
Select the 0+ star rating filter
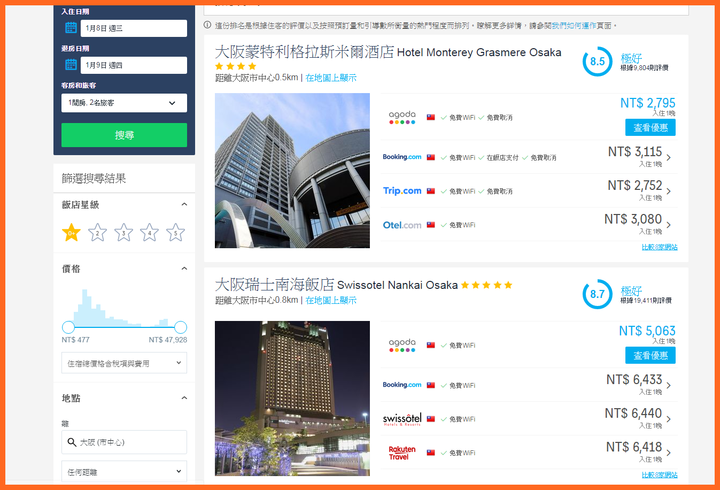(71, 232)
